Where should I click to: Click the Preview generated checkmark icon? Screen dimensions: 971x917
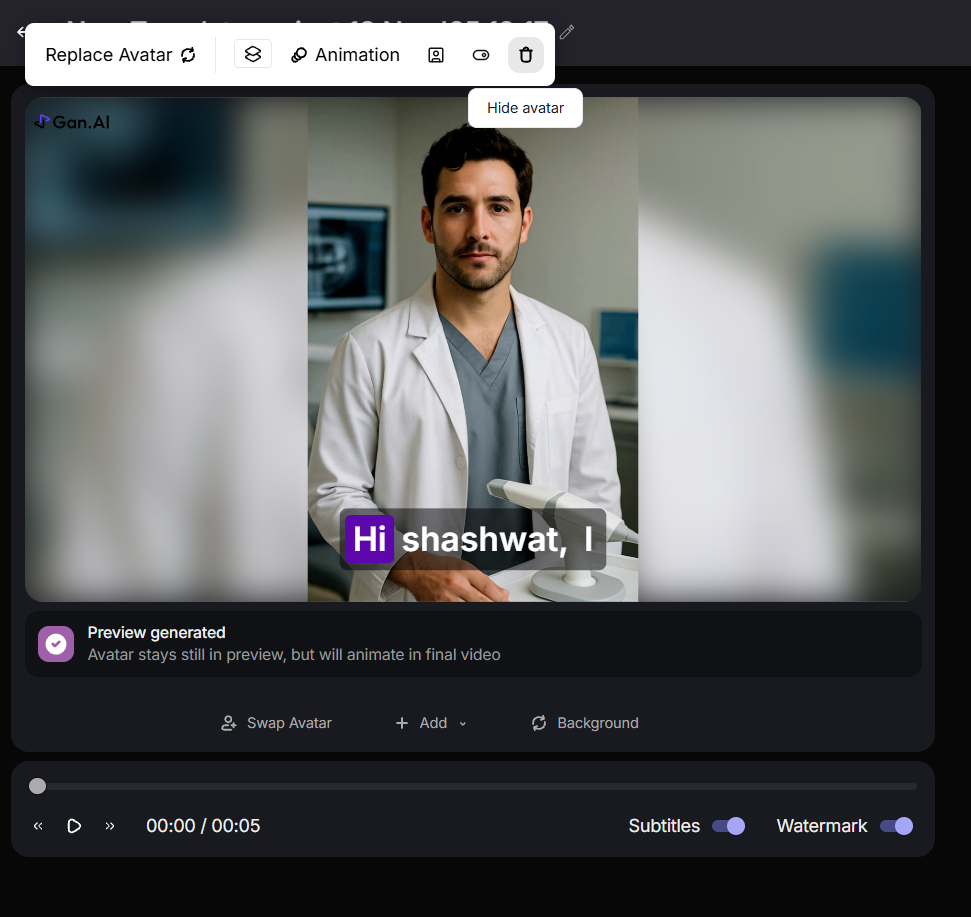point(56,644)
